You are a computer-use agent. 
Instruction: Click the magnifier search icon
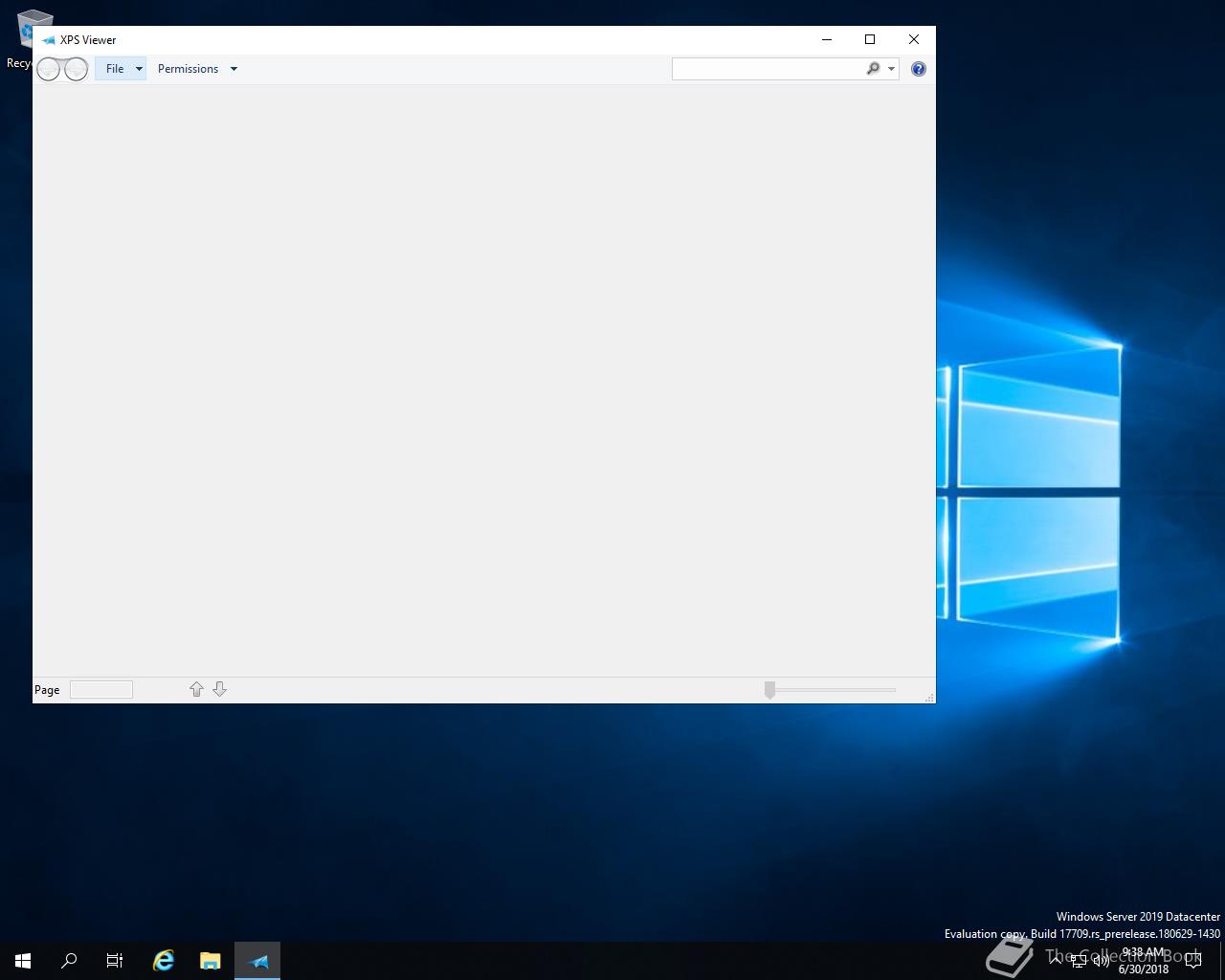(x=873, y=69)
